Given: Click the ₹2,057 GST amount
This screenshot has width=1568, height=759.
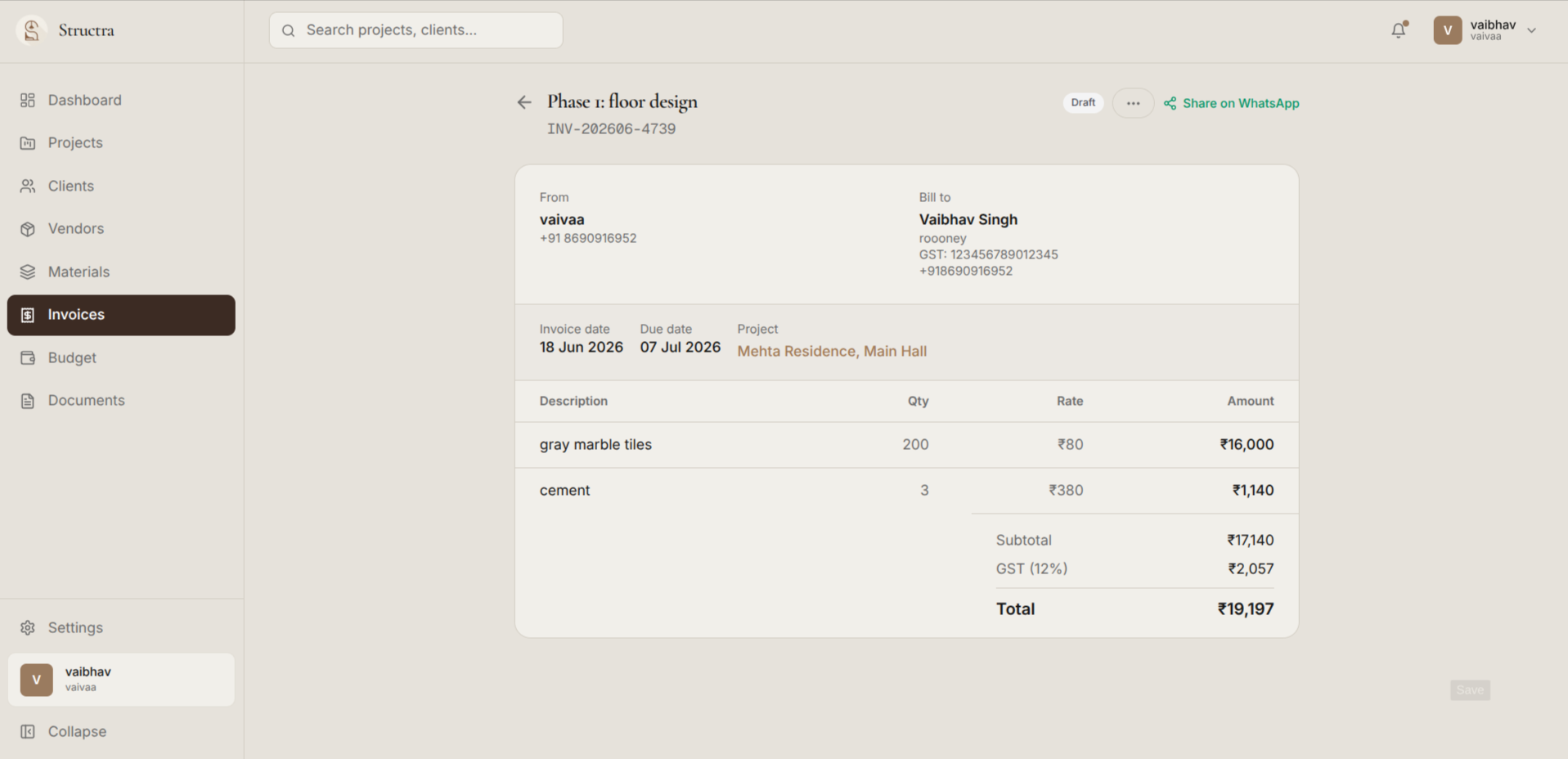Looking at the screenshot, I should pos(1251,568).
